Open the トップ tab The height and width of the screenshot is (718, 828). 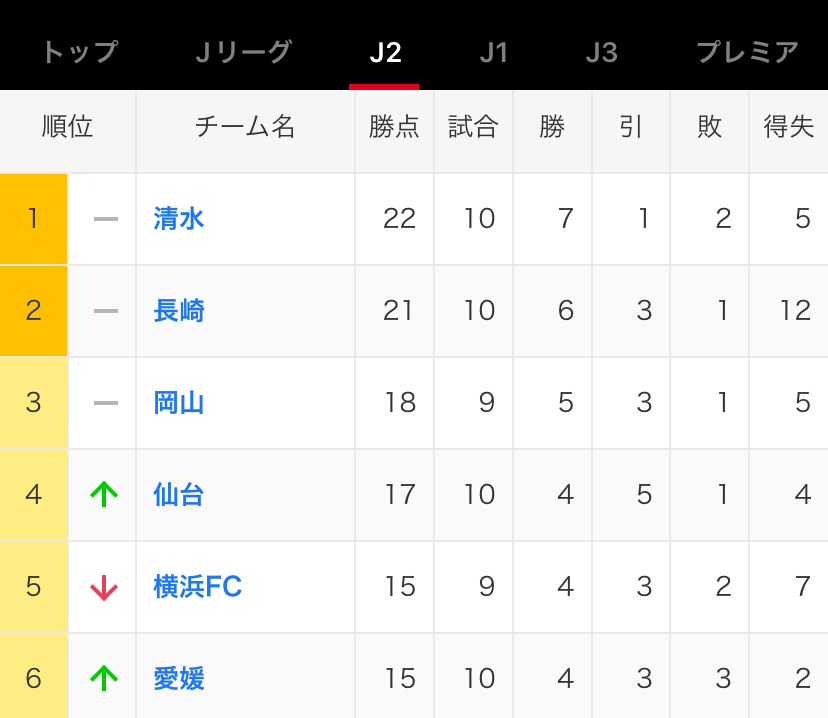pos(79,52)
